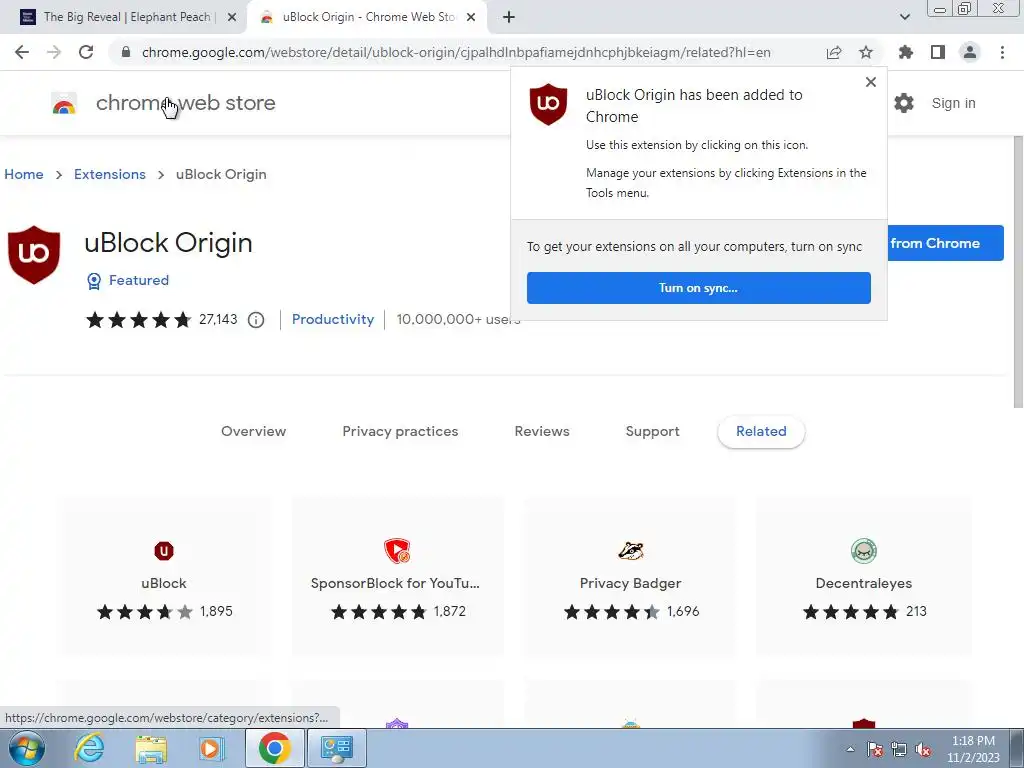Click Remove from Chrome button
Screen dimensions: 1024x768
tap(945, 243)
